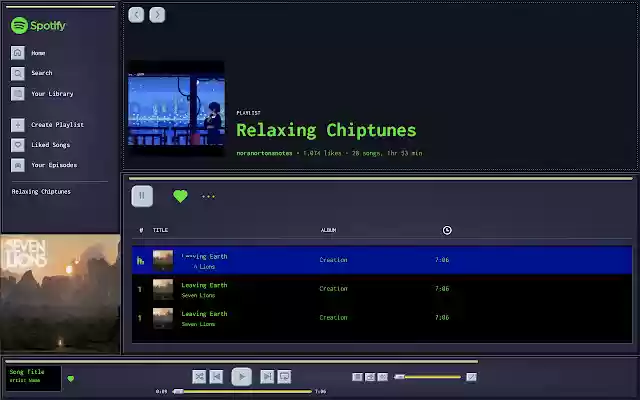Click the Home label in sidebar
This screenshot has width=640, height=400.
[x=38, y=53]
